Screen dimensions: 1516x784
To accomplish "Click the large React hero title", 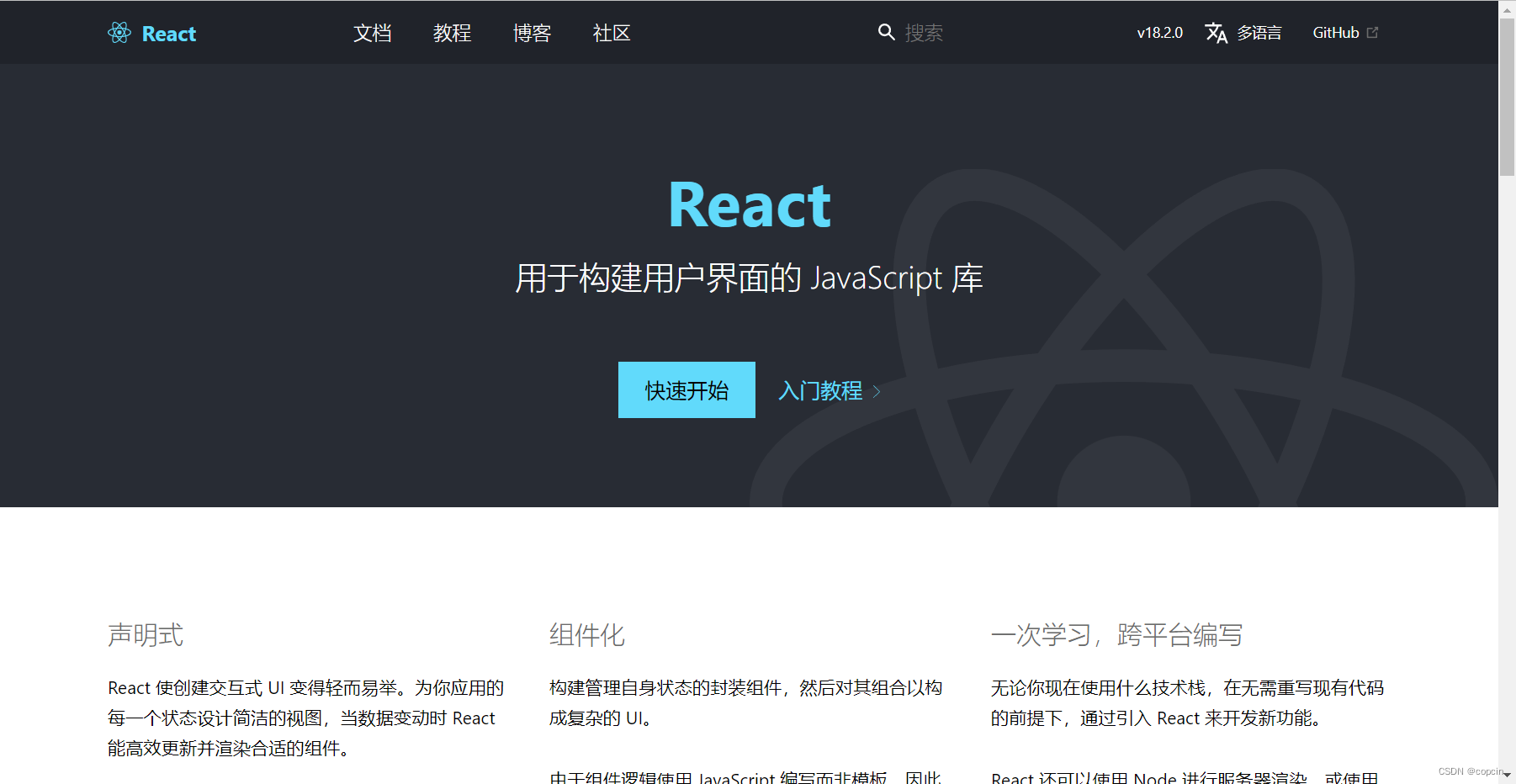I will click(x=750, y=205).
